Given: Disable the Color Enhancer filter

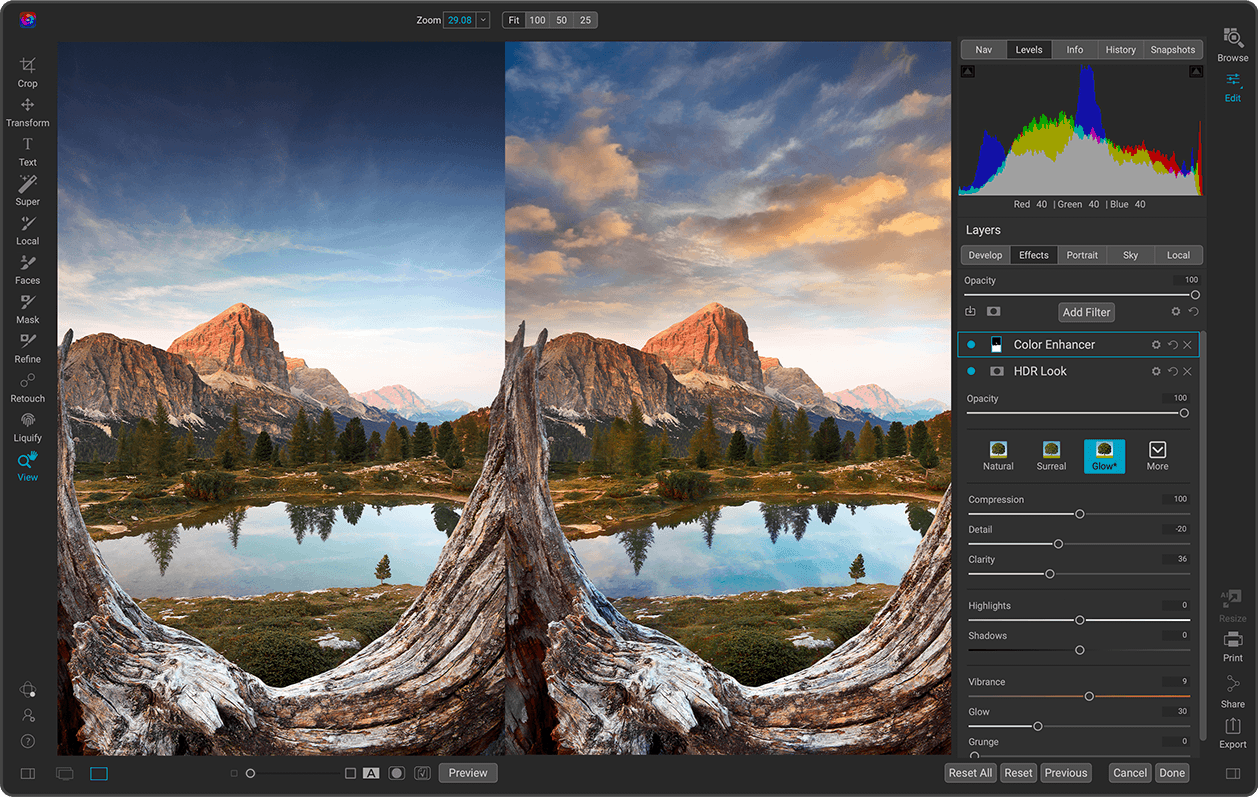Looking at the screenshot, I should pyautogui.click(x=970, y=344).
